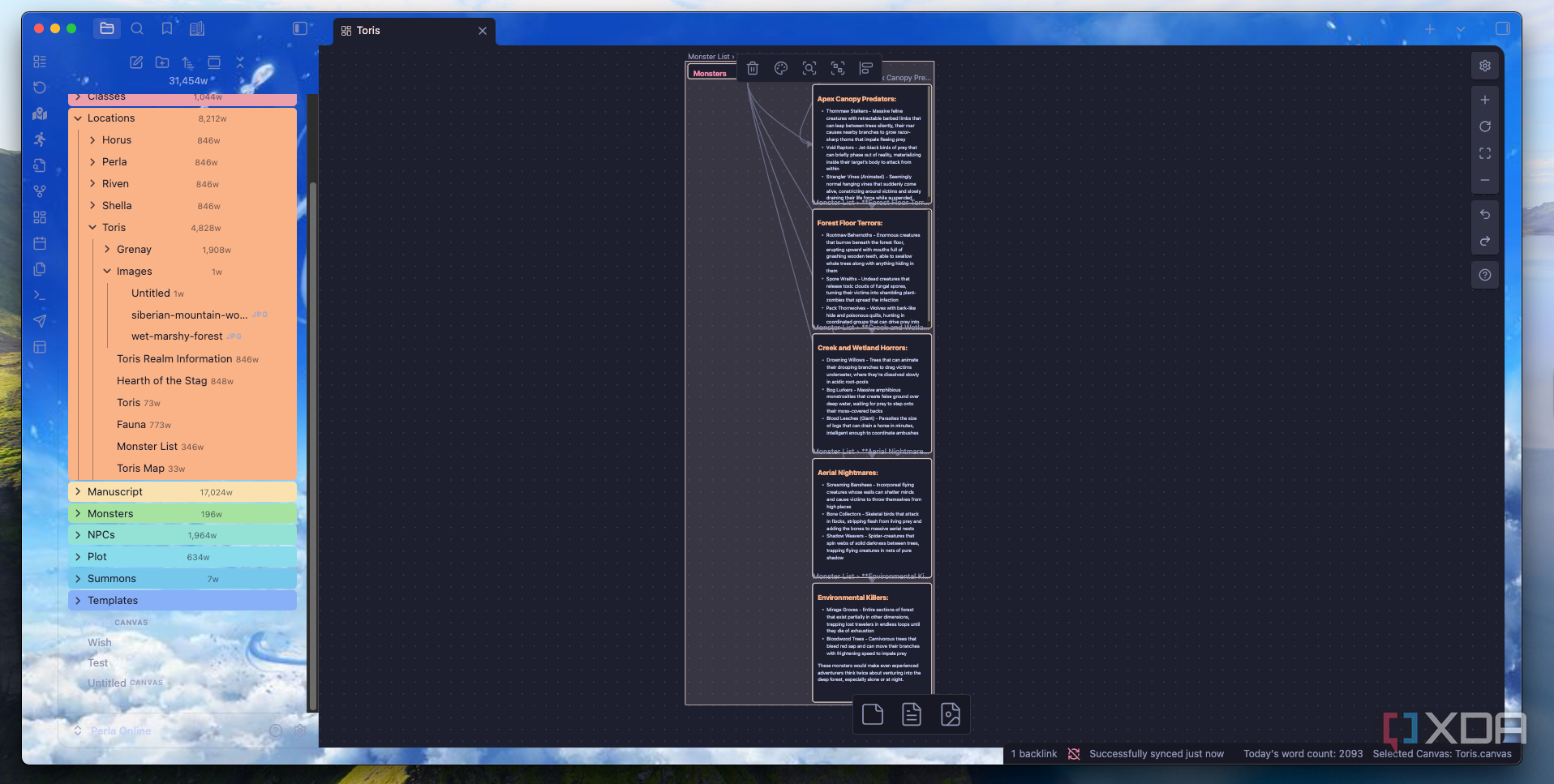Screen dimensions: 1554x784
Task: Add a note from vault to canvas
Action: [x=912, y=714]
